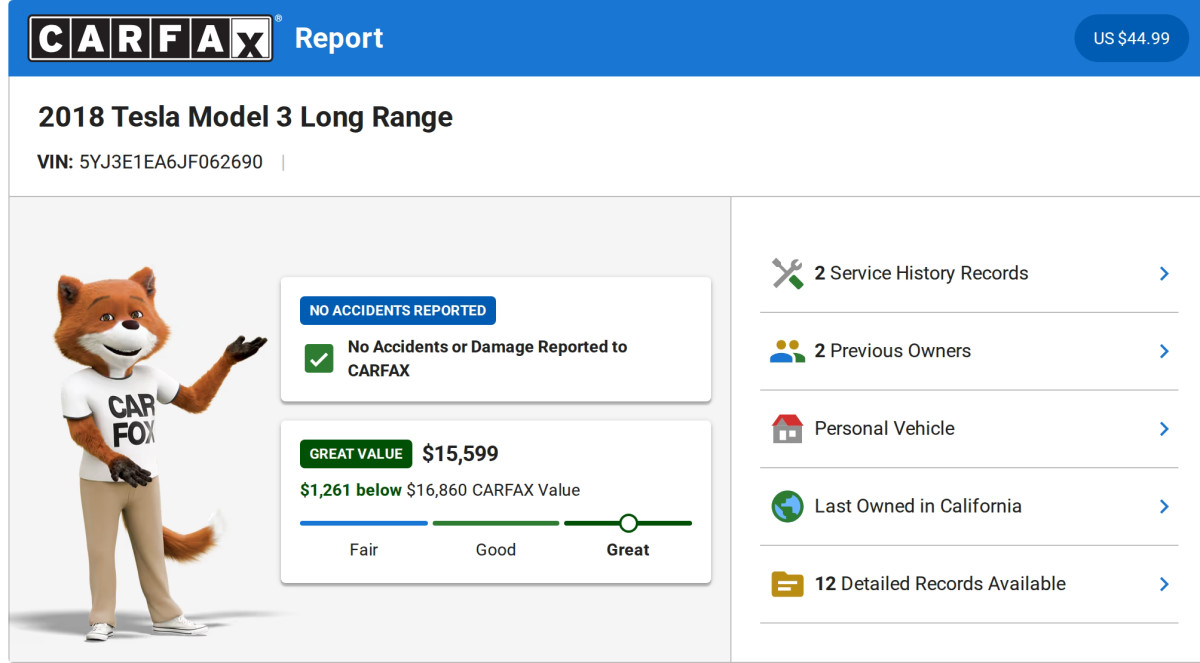The height and width of the screenshot is (663, 1200).
Task: Expand the Personal Vehicle chevron
Action: click(x=1164, y=429)
